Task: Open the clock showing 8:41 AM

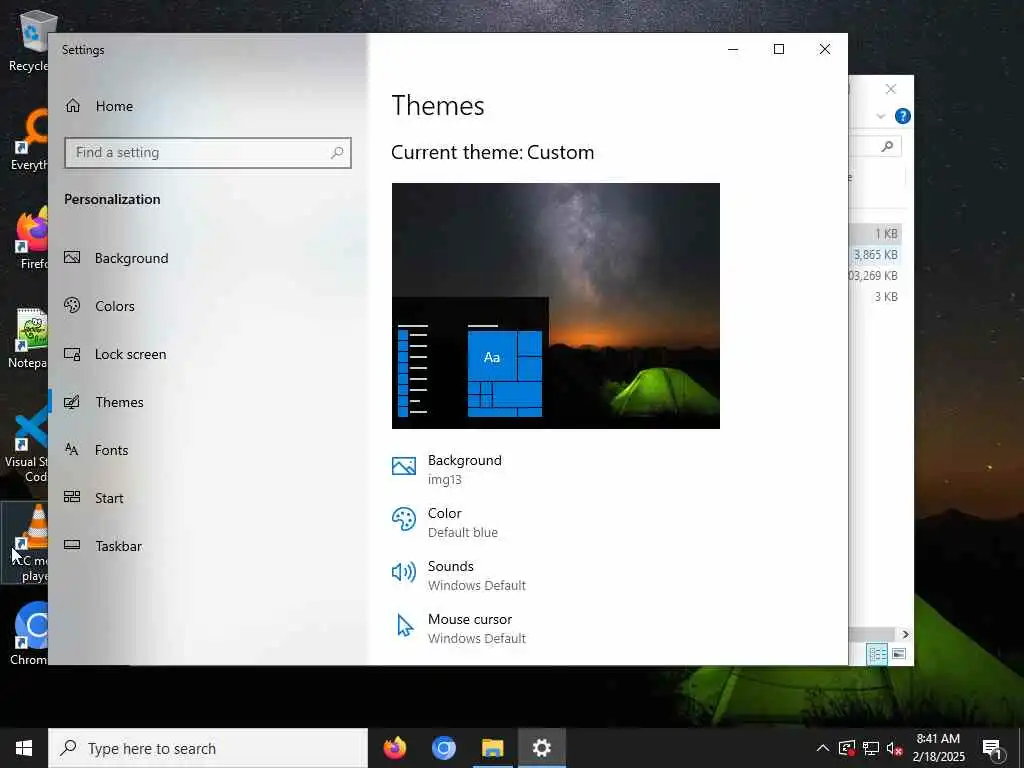Action: tap(938, 748)
